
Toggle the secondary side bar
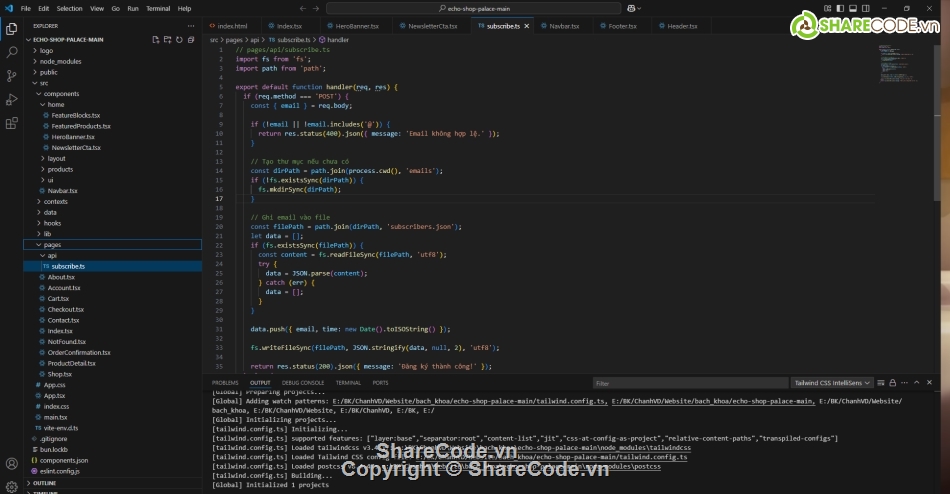tap(866, 8)
